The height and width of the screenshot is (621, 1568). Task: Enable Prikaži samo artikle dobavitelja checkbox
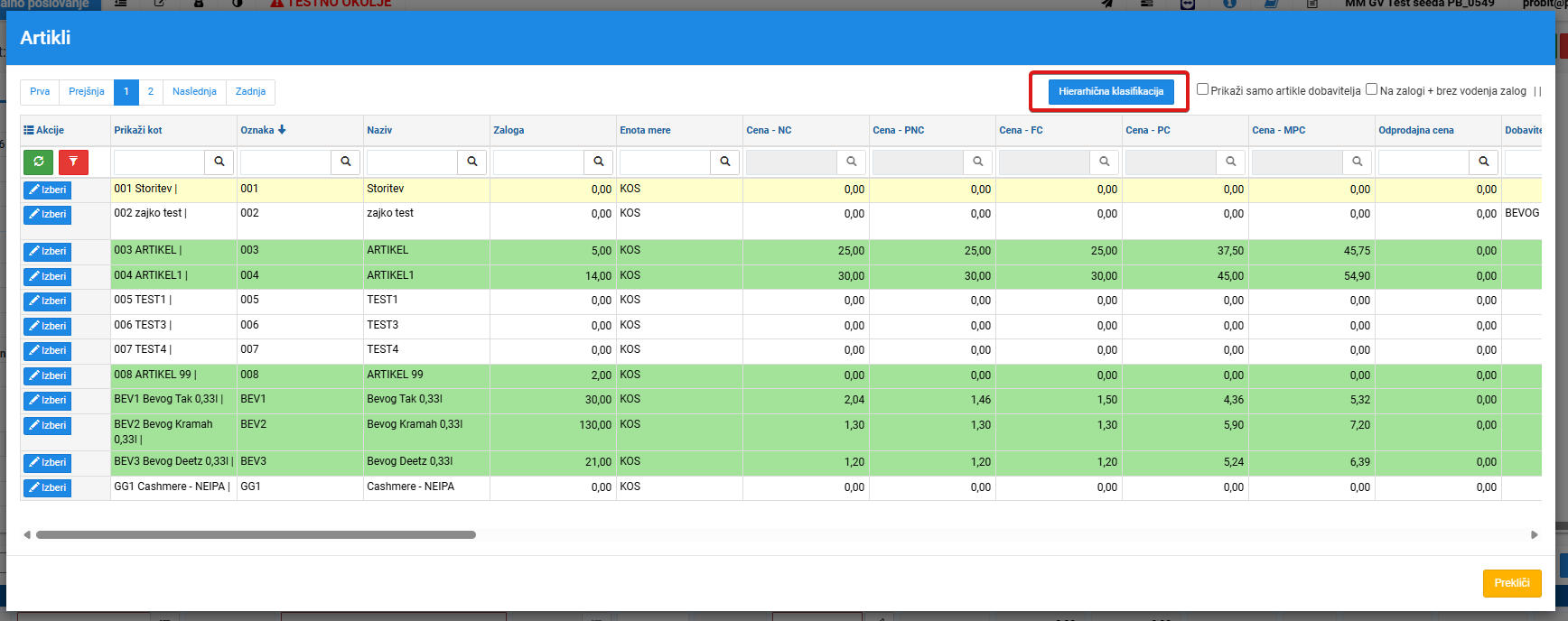click(x=1202, y=89)
